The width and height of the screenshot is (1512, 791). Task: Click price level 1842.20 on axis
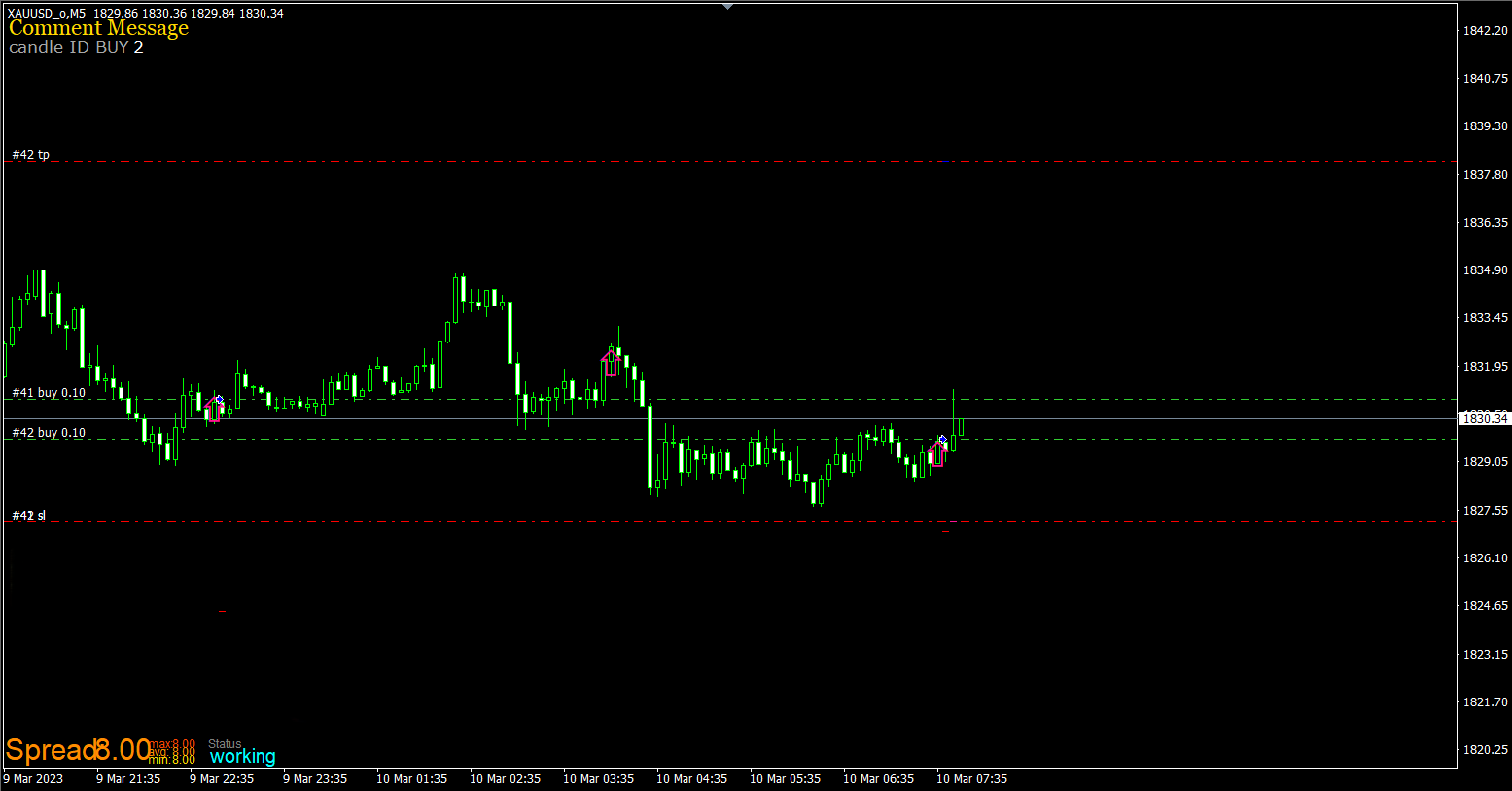tap(1486, 31)
